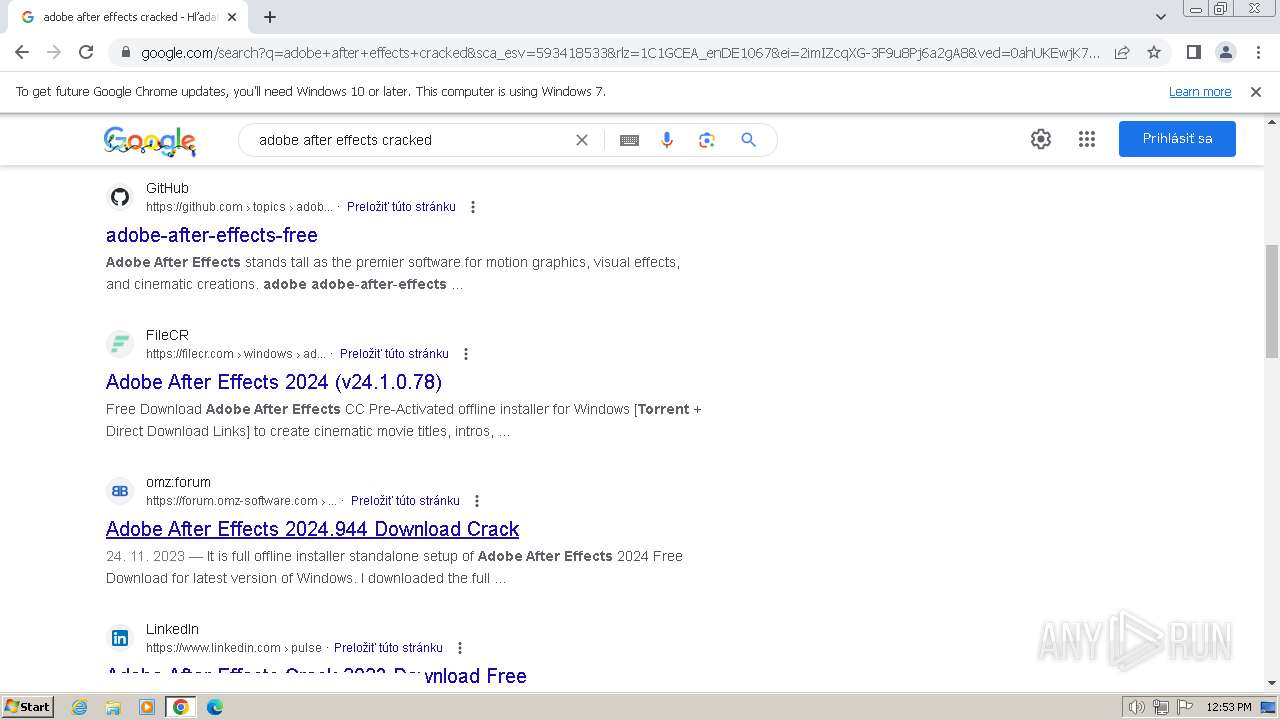Focus the Google search input field
The height and width of the screenshot is (720, 1280).
pos(410,140)
